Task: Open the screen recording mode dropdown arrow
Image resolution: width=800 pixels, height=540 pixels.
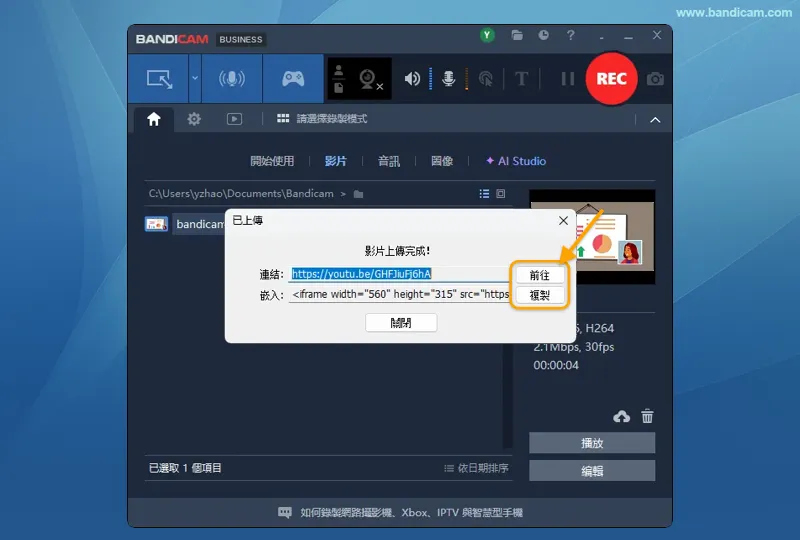Action: [x=195, y=79]
